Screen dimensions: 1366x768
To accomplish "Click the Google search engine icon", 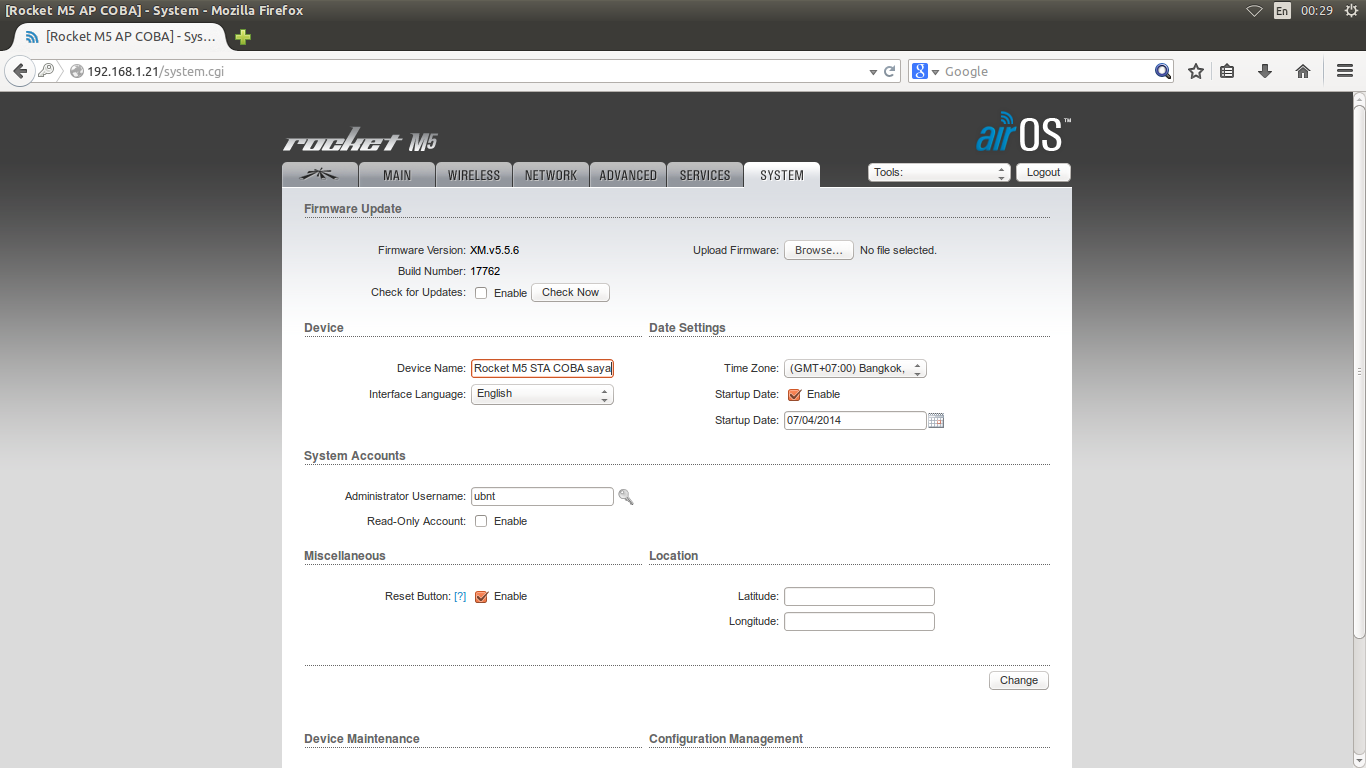I will point(920,71).
